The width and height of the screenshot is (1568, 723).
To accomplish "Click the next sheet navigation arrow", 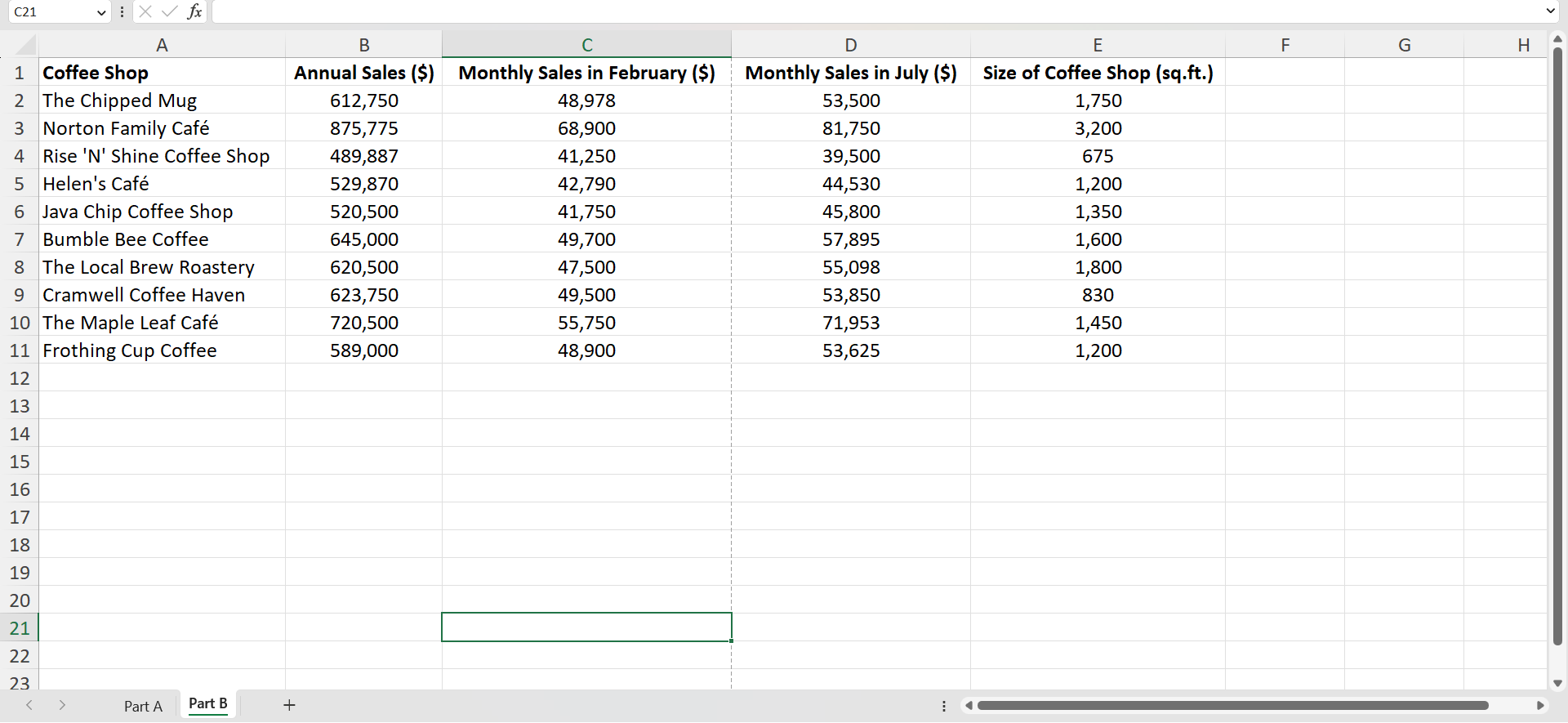I will coord(62,705).
